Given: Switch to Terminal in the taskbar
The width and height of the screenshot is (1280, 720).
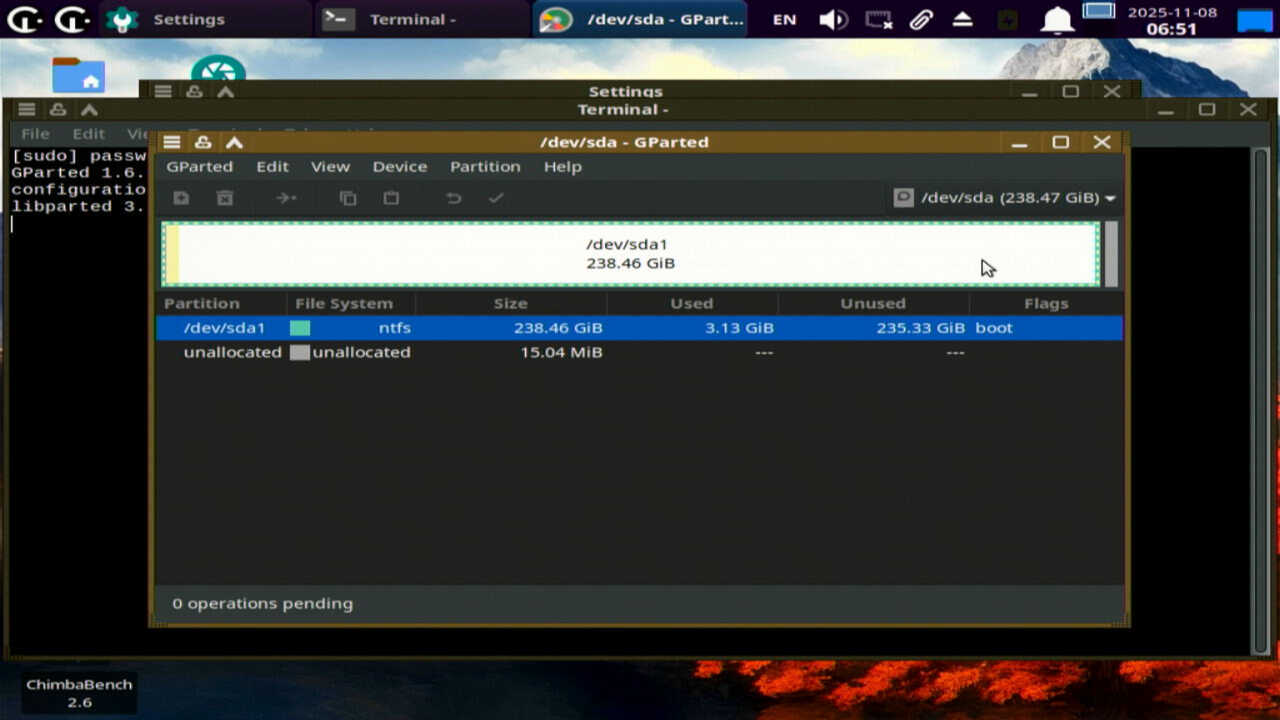Looking at the screenshot, I should [422, 19].
